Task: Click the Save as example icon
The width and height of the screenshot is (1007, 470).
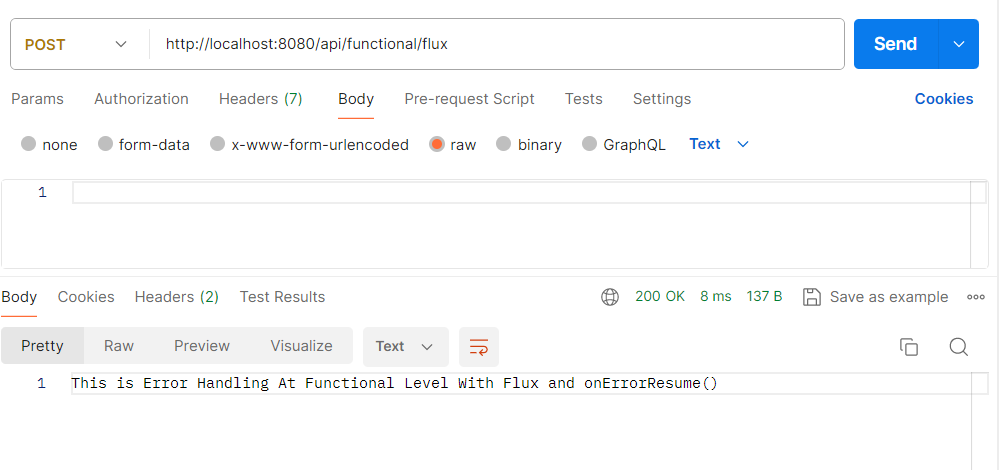Action: [812, 297]
